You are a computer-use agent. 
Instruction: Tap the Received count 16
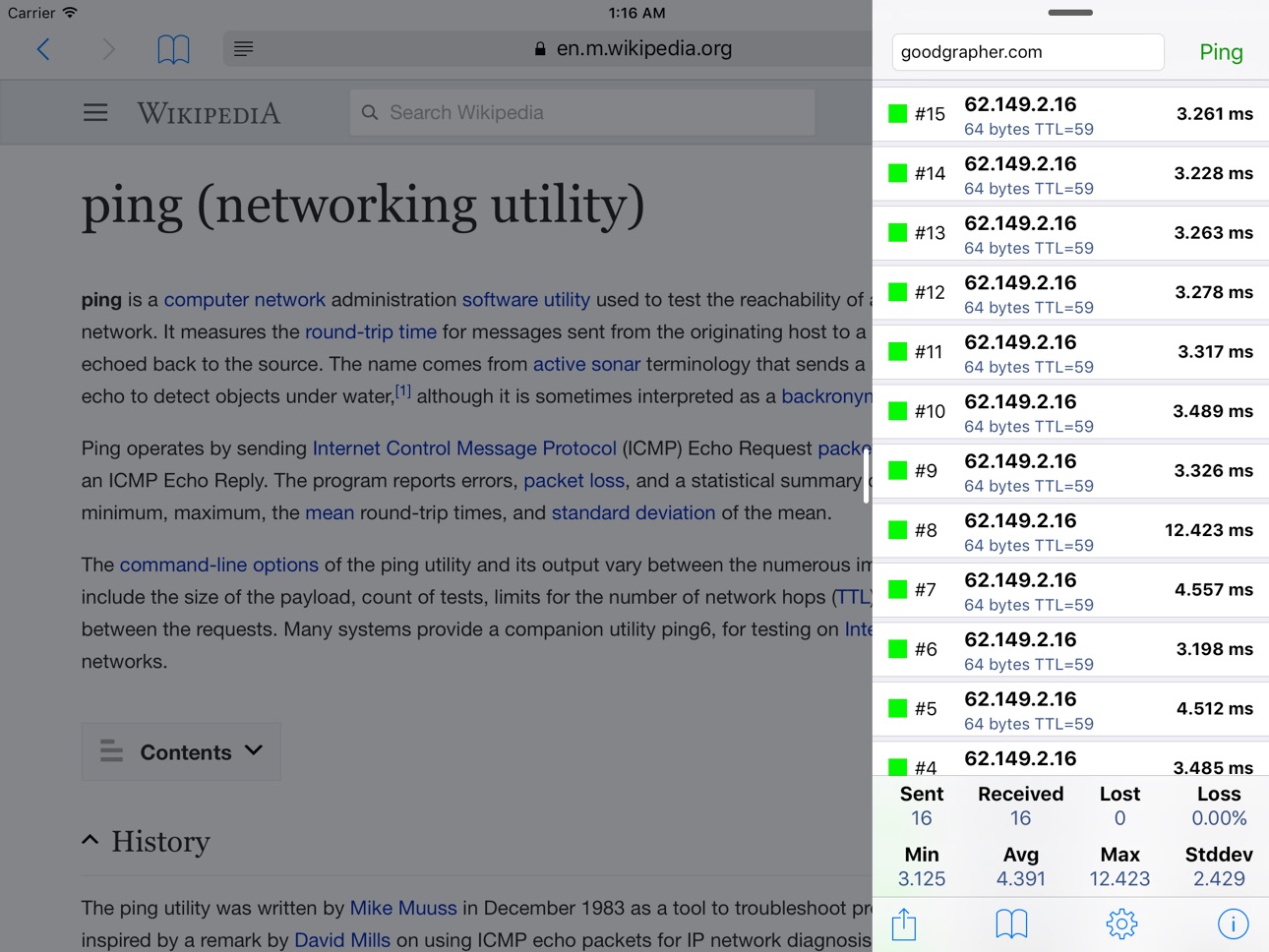coord(1021,818)
